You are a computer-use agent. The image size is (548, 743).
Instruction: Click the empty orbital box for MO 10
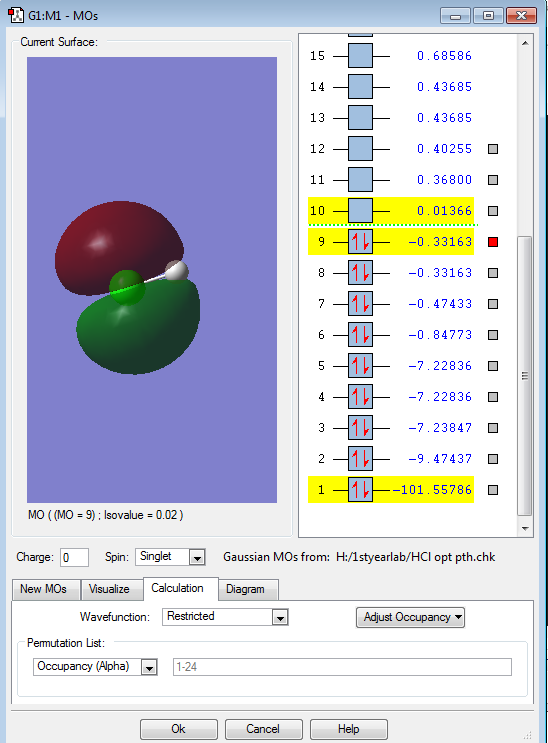click(x=360, y=211)
